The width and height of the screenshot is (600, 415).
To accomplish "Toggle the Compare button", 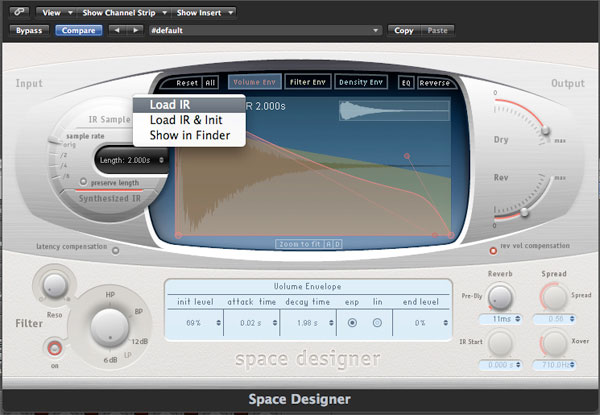I will point(78,31).
